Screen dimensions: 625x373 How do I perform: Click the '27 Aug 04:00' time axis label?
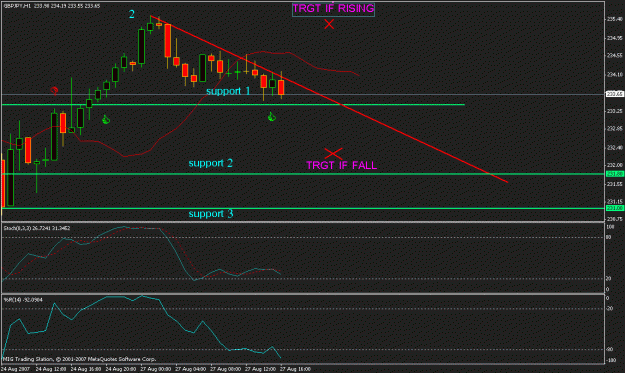[x=191, y=369]
